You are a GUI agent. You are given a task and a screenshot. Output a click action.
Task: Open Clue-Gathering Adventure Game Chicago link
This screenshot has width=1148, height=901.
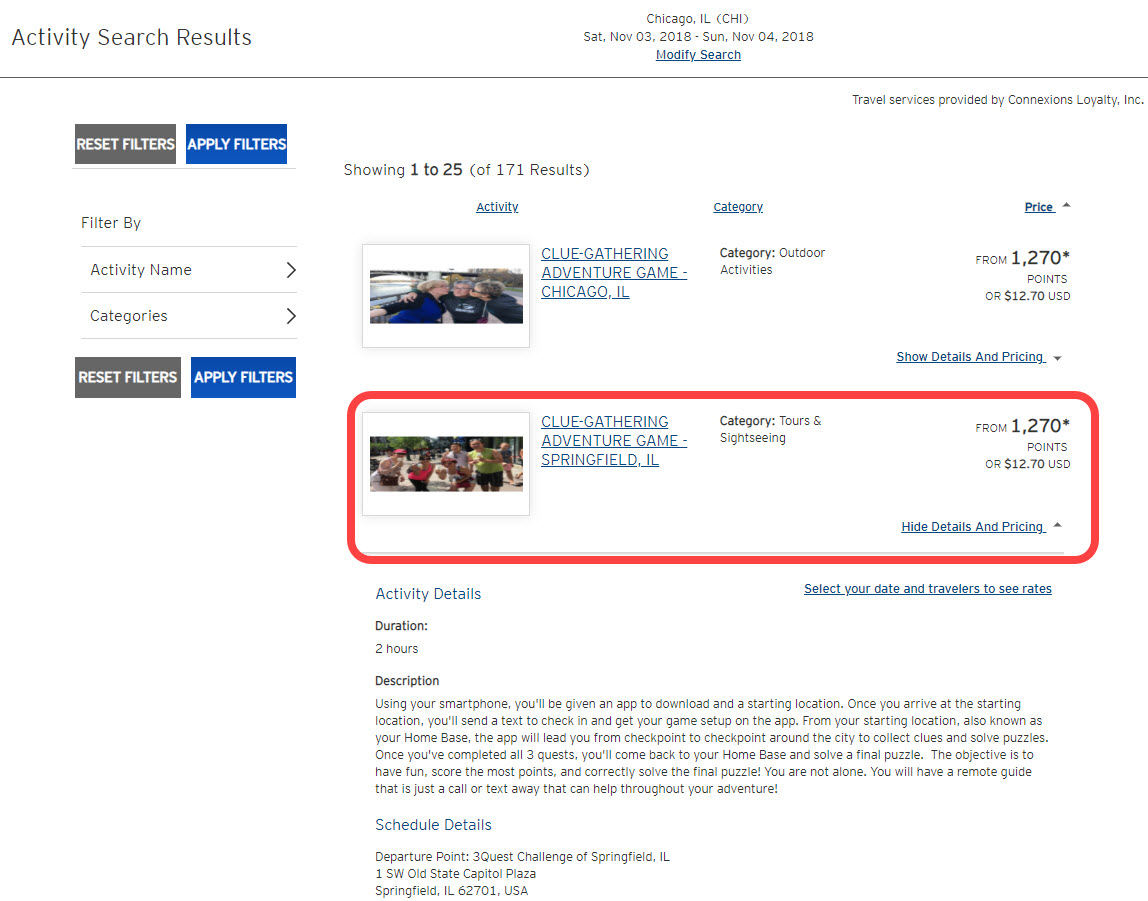click(x=614, y=272)
